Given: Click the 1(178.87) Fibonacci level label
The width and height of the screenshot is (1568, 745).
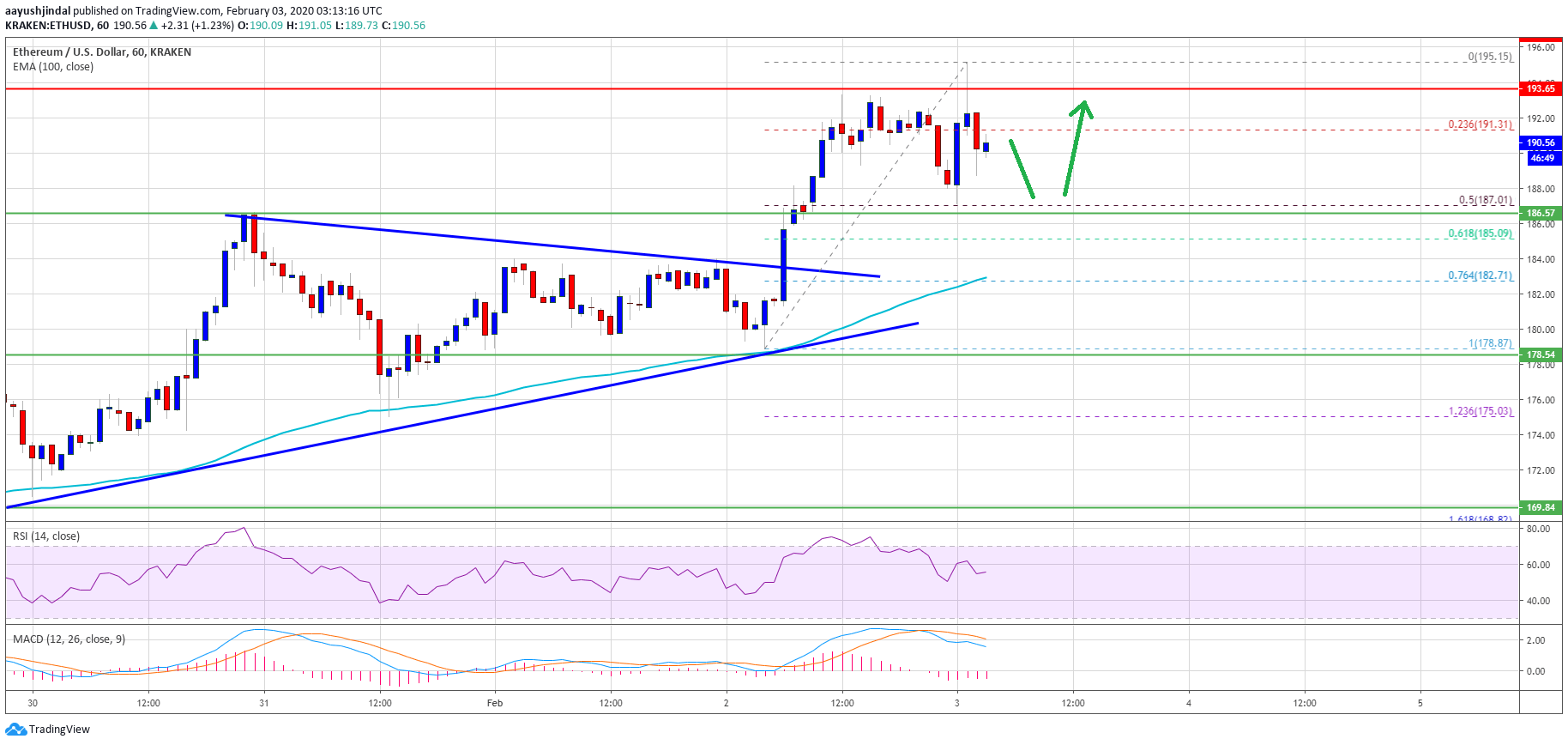Looking at the screenshot, I should click(1490, 343).
